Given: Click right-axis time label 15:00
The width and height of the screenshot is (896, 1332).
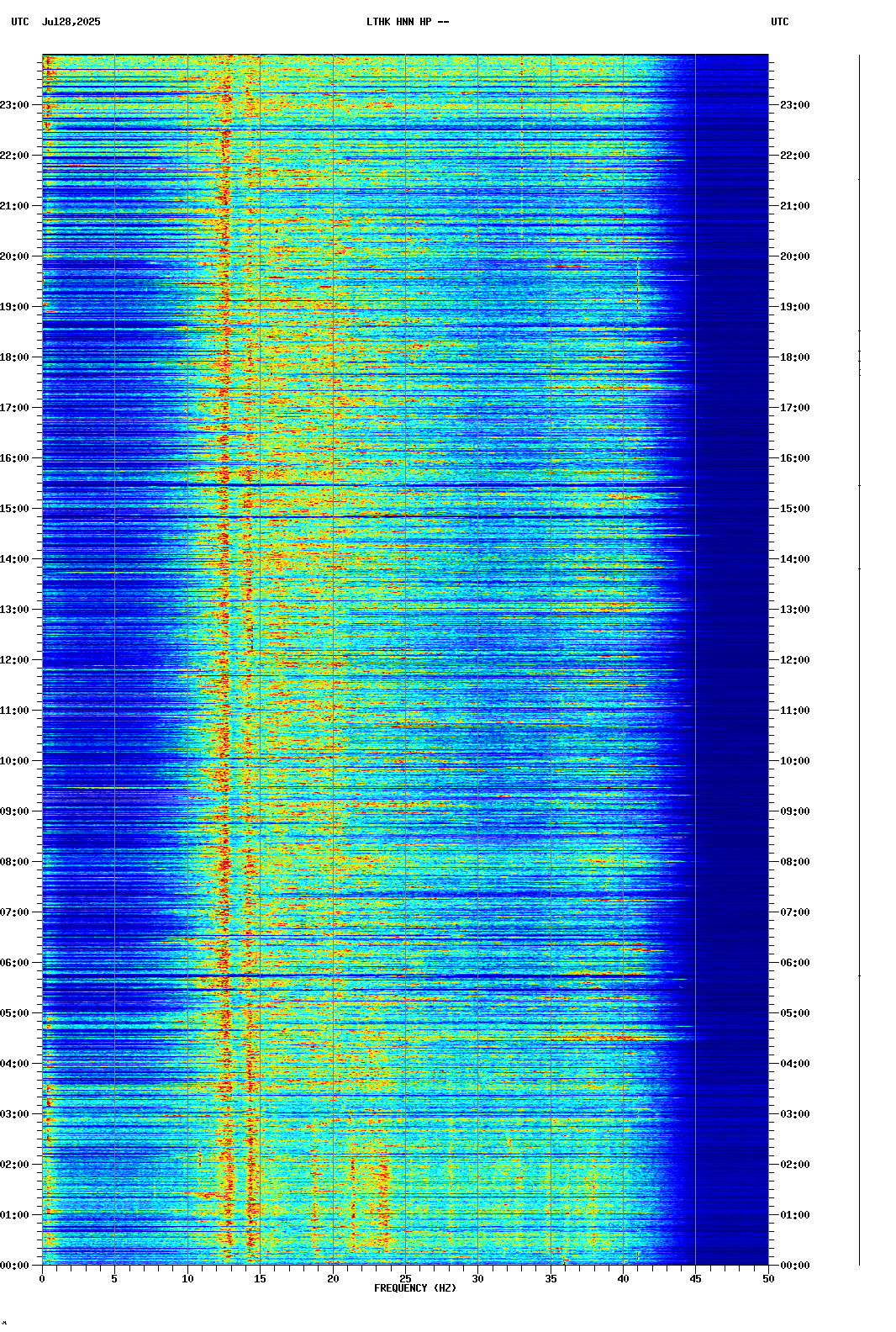Looking at the screenshot, I should 795,509.
